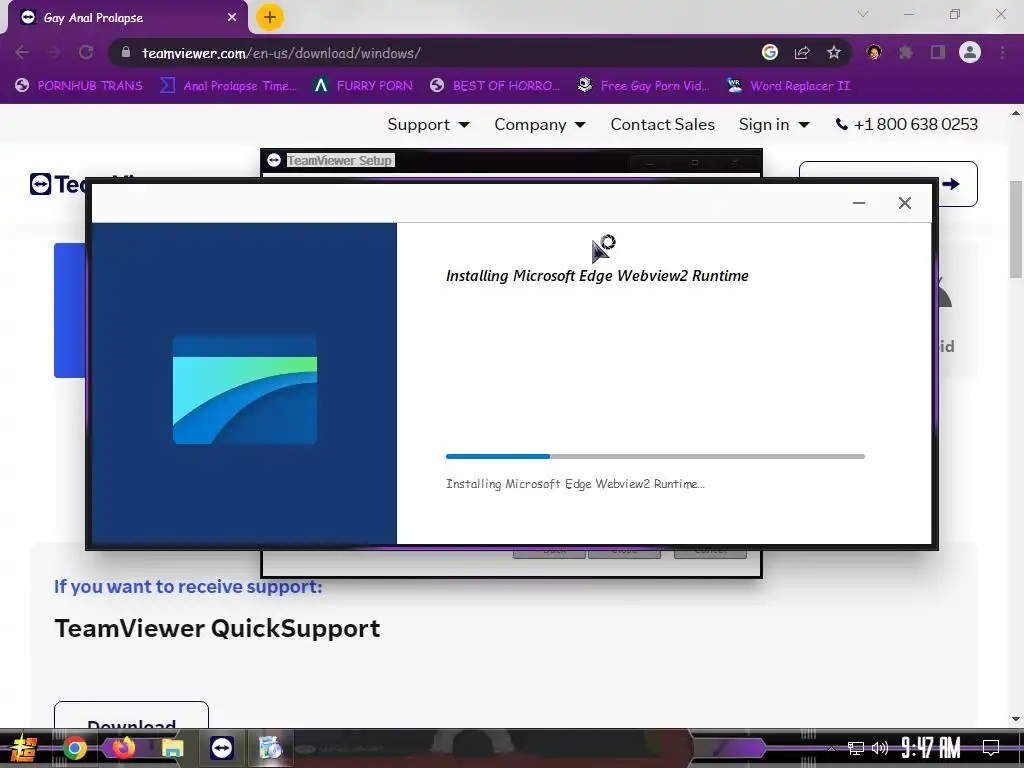Image resolution: width=1024 pixels, height=768 pixels.
Task: Click the Google icon in the address bar
Action: click(x=770, y=52)
